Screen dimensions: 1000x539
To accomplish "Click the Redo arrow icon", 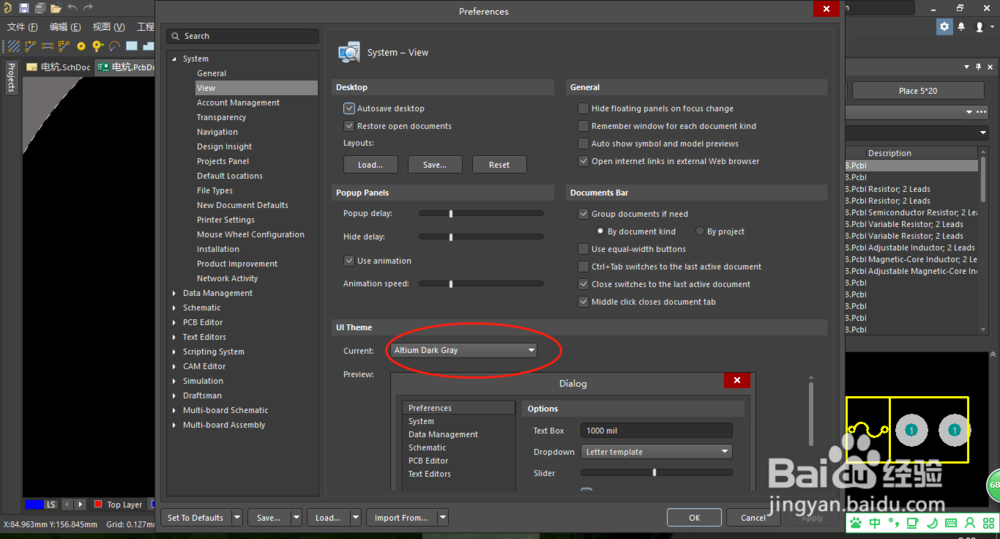I will click(88, 8).
